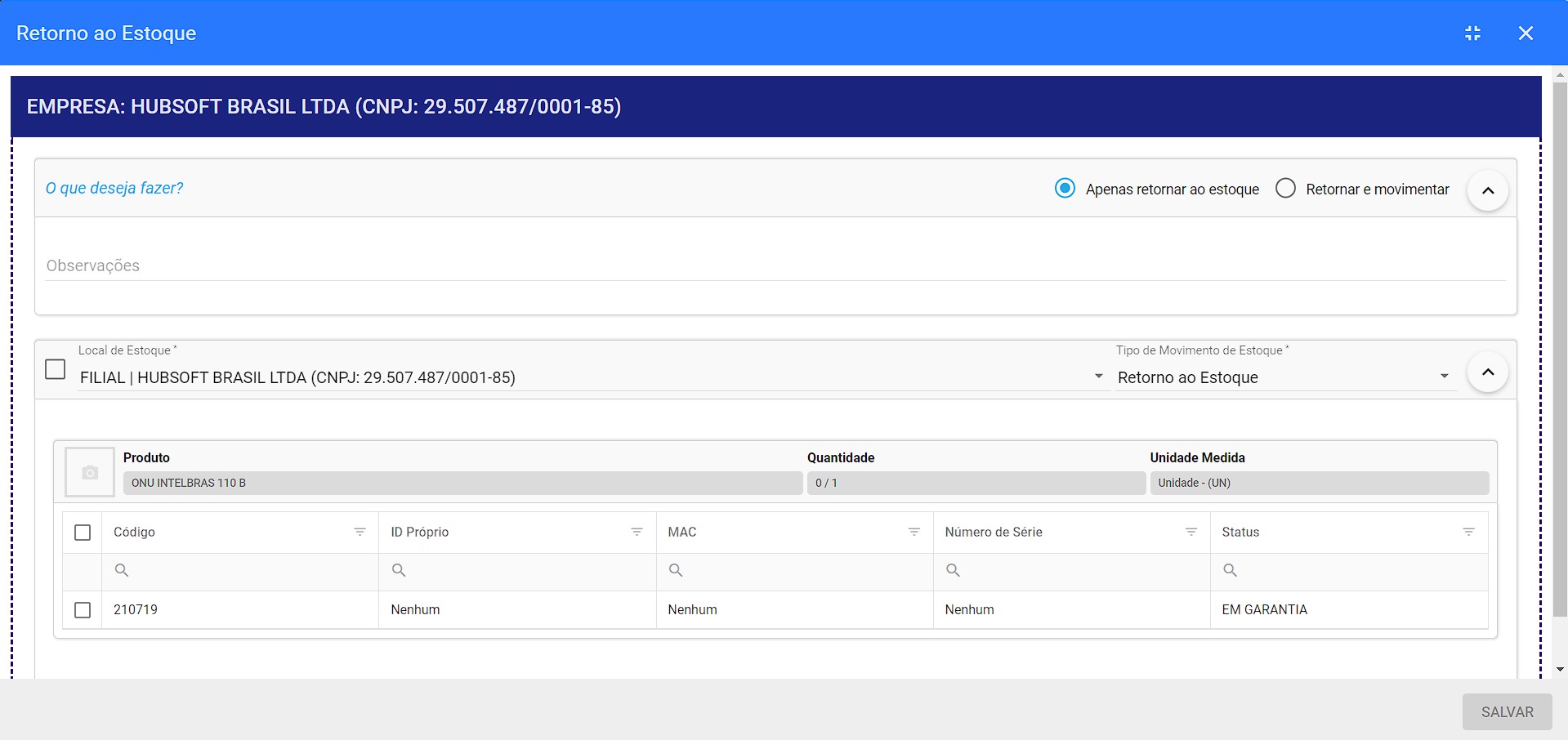Click the scrollbar down arrow
This screenshot has width=1568, height=740.
pyautogui.click(x=1560, y=669)
